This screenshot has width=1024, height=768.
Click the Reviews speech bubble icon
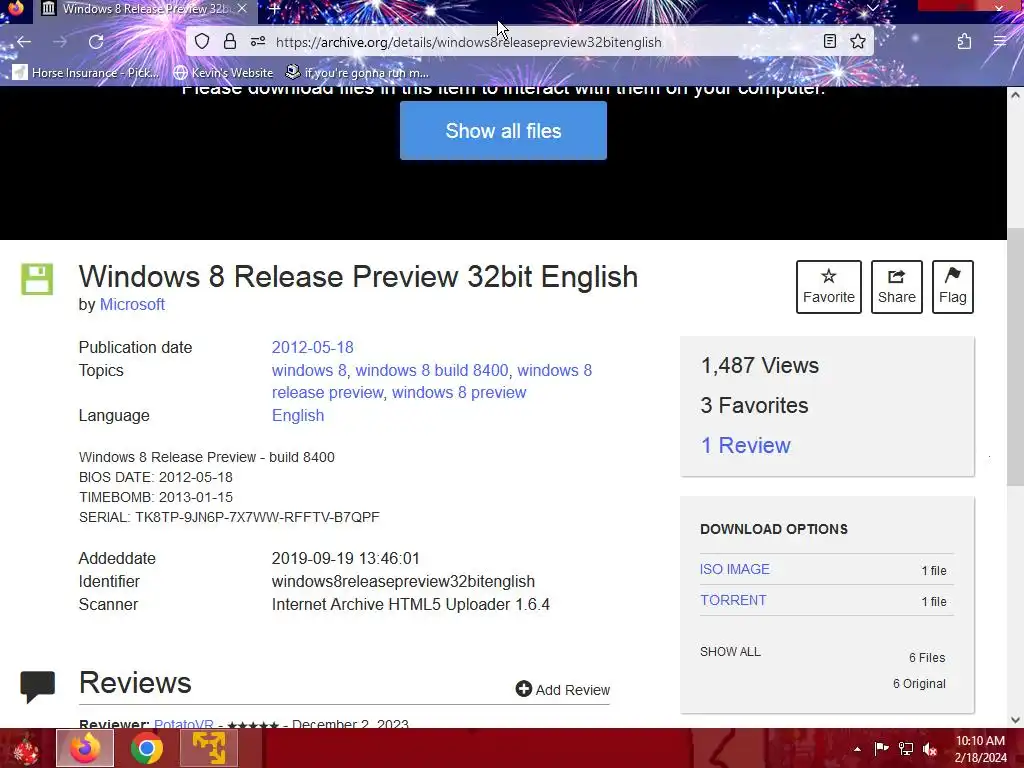37,686
